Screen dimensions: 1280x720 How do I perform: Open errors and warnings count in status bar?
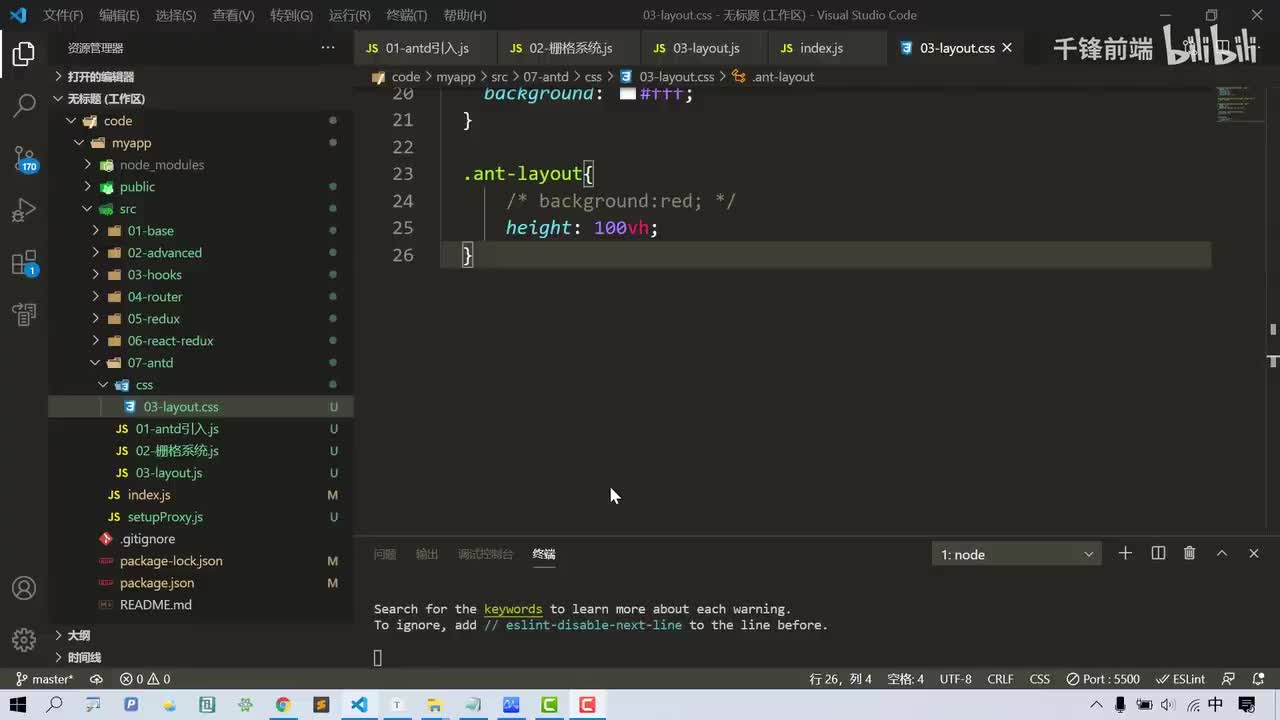[145, 679]
